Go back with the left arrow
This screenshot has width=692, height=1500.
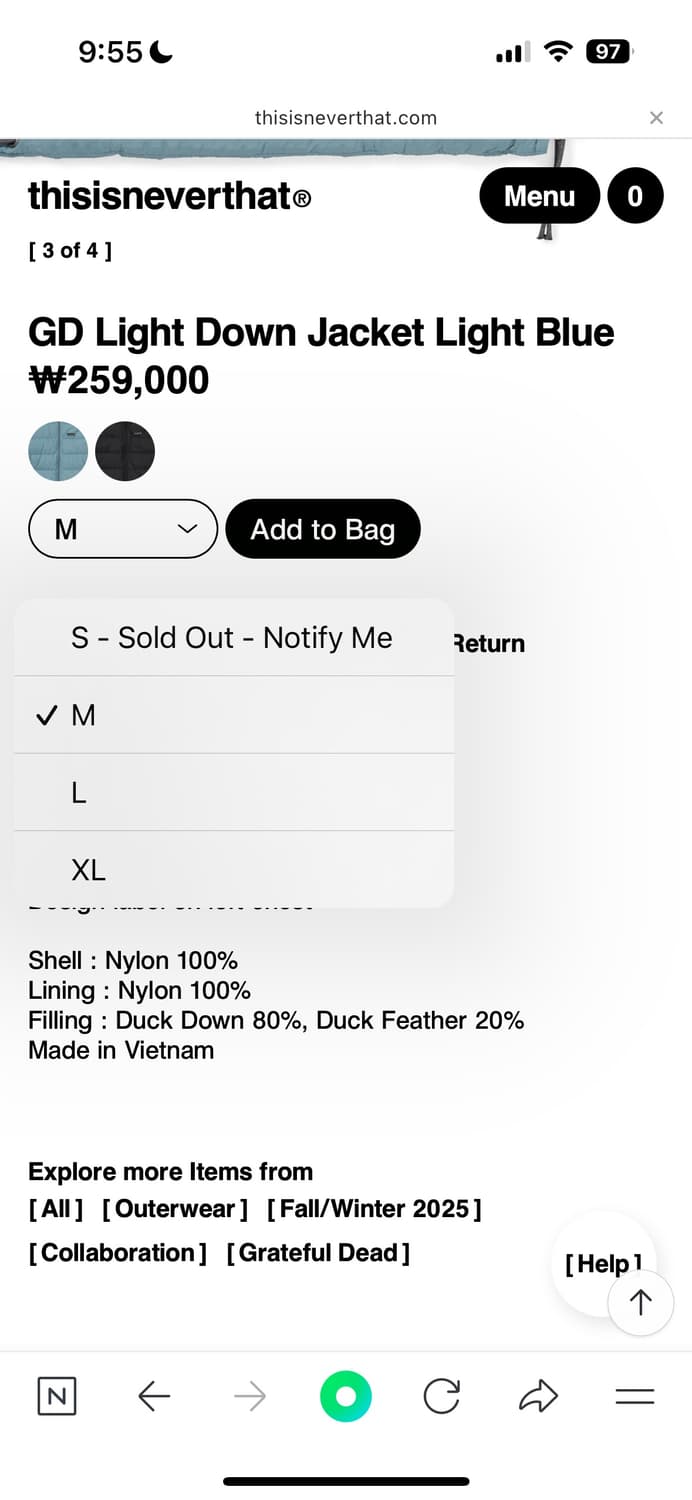(x=154, y=1396)
